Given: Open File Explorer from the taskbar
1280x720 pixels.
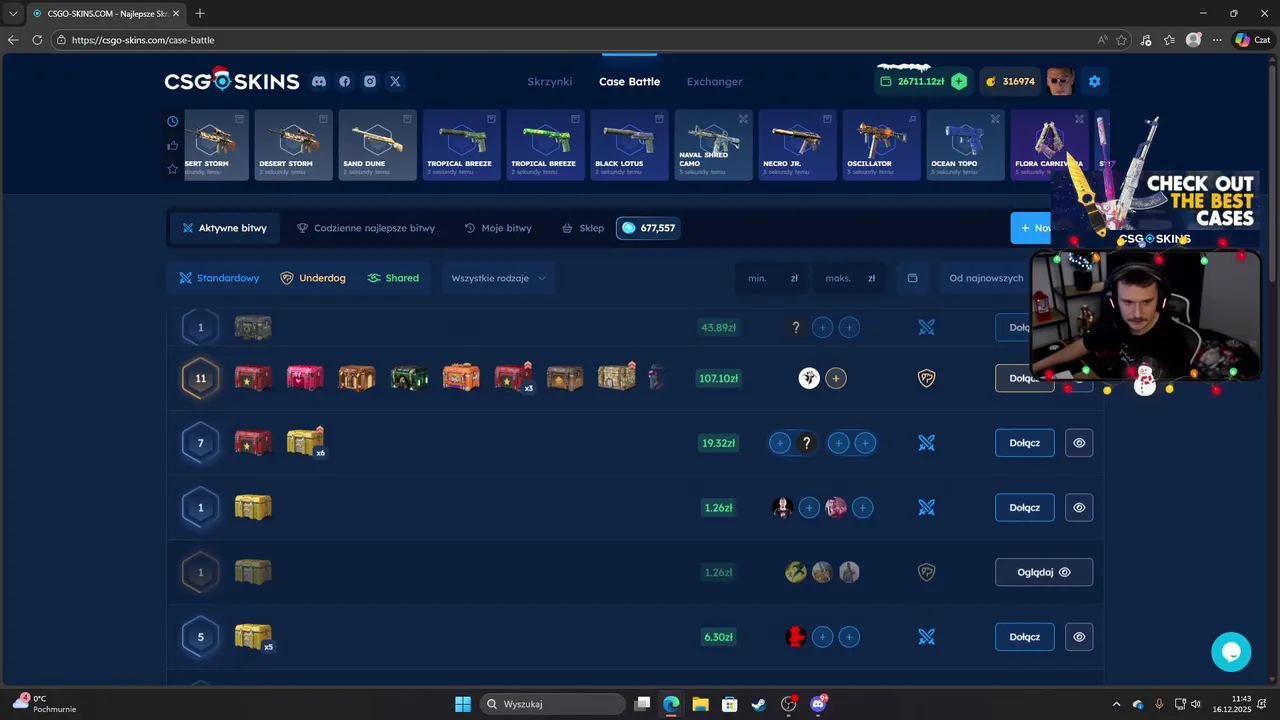Looking at the screenshot, I should point(700,704).
